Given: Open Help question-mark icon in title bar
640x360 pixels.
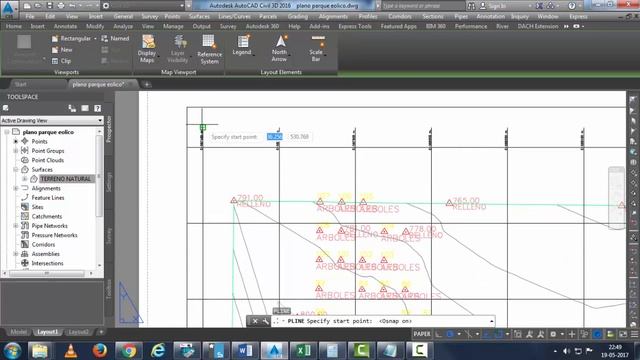Looking at the screenshot, I should click(572, 6).
